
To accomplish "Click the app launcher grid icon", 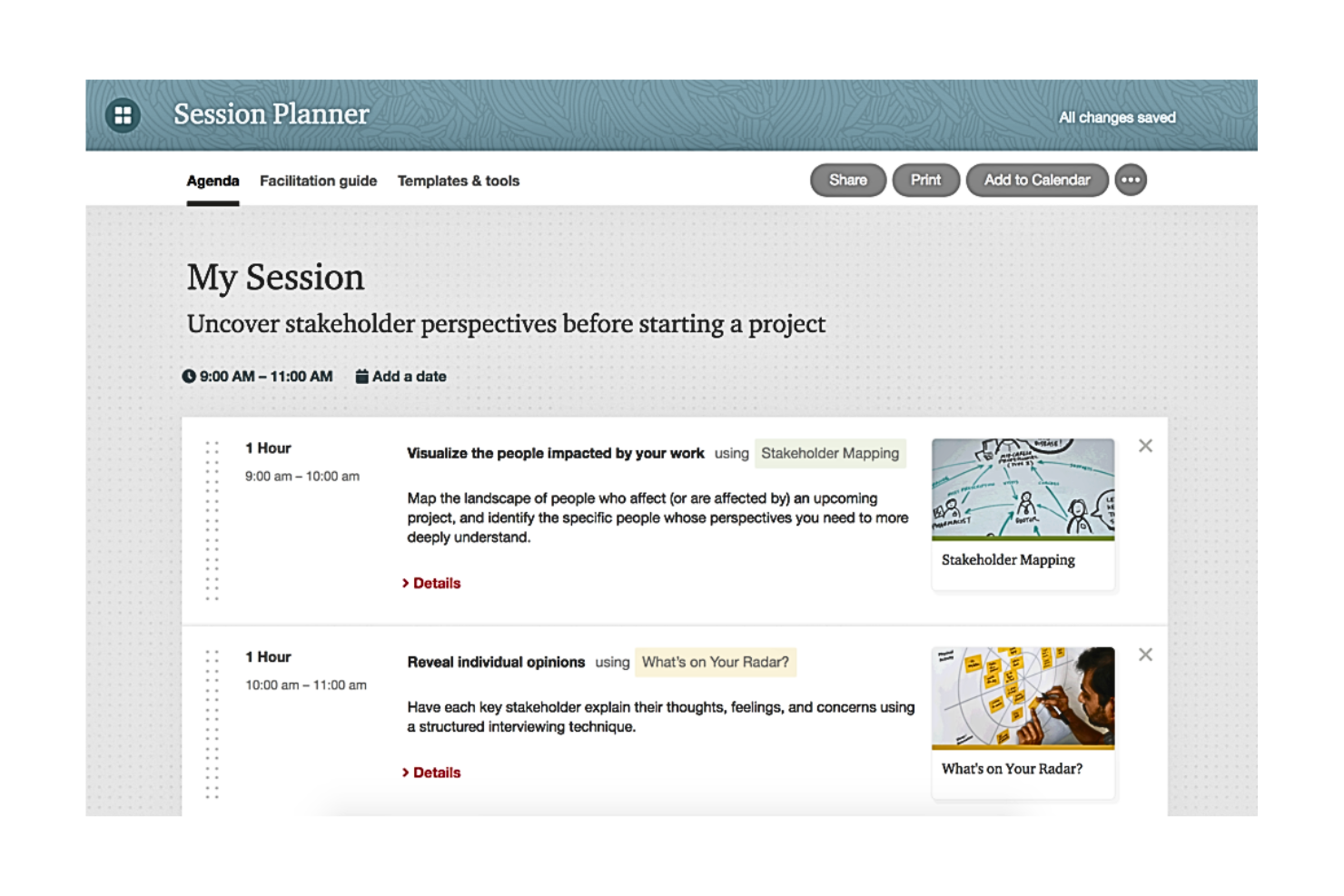I will click(x=124, y=115).
